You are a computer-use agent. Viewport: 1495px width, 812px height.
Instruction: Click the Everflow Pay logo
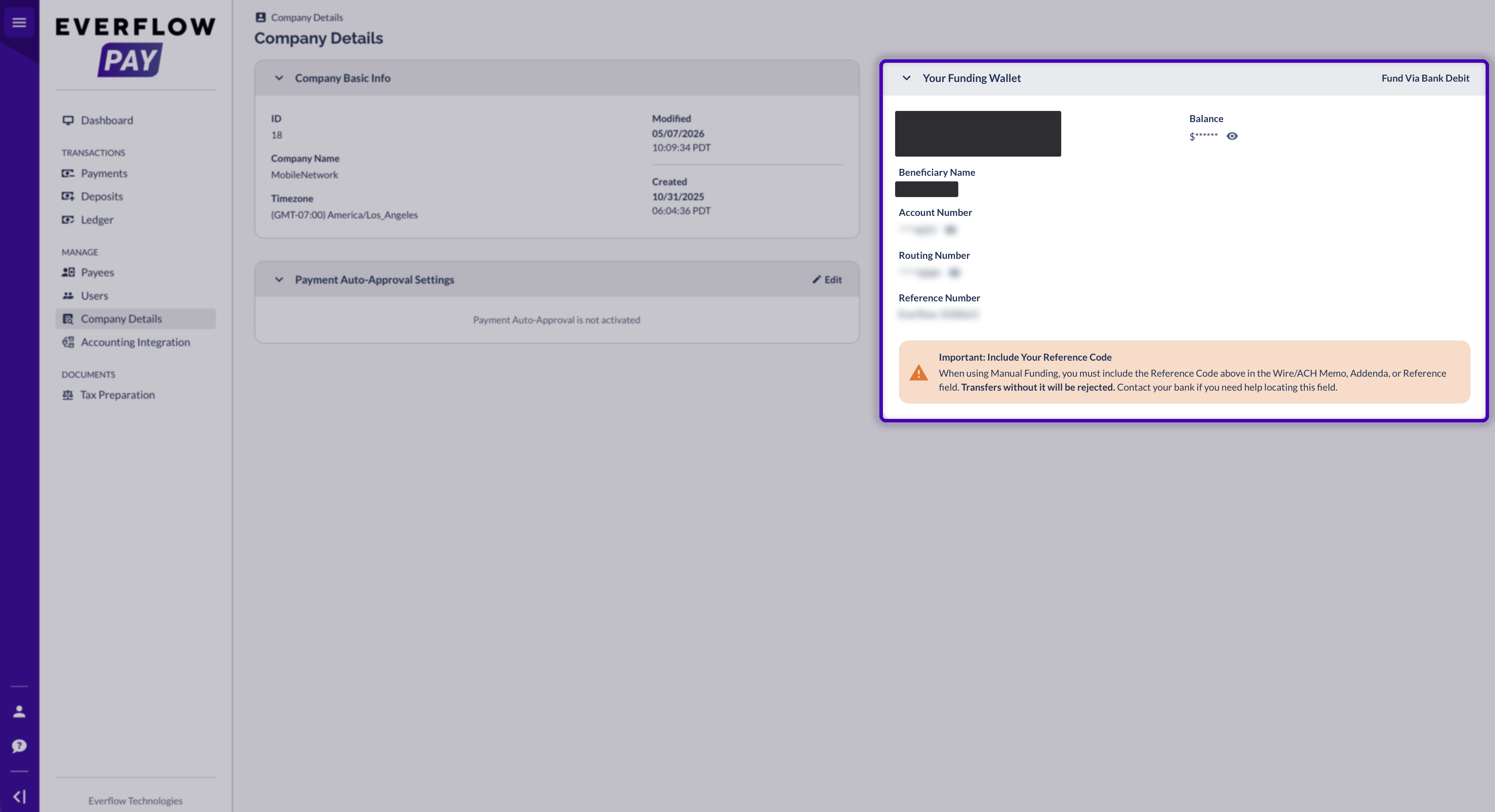135,47
